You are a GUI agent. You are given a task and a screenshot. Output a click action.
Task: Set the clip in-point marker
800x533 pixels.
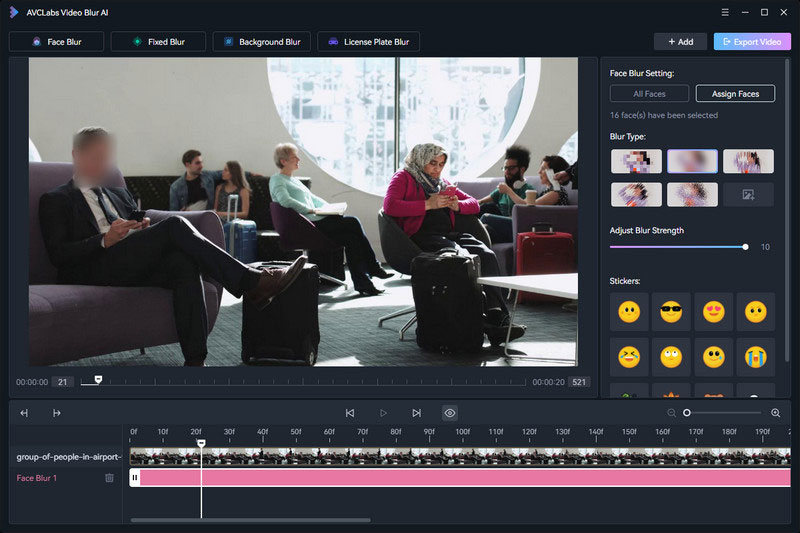pos(24,412)
